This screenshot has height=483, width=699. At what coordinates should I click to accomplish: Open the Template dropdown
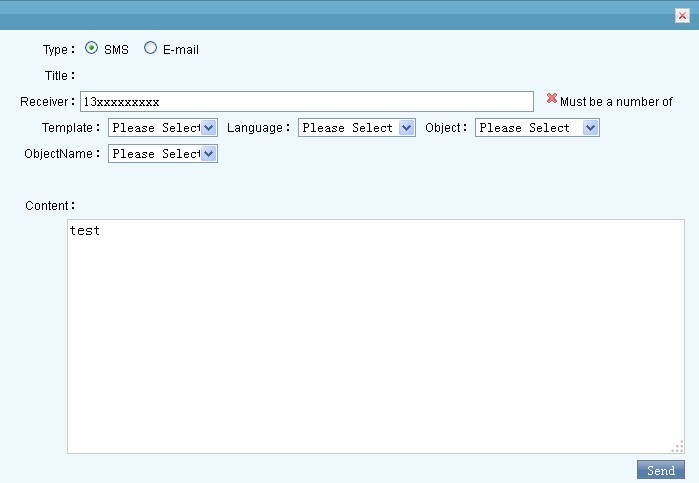point(163,128)
